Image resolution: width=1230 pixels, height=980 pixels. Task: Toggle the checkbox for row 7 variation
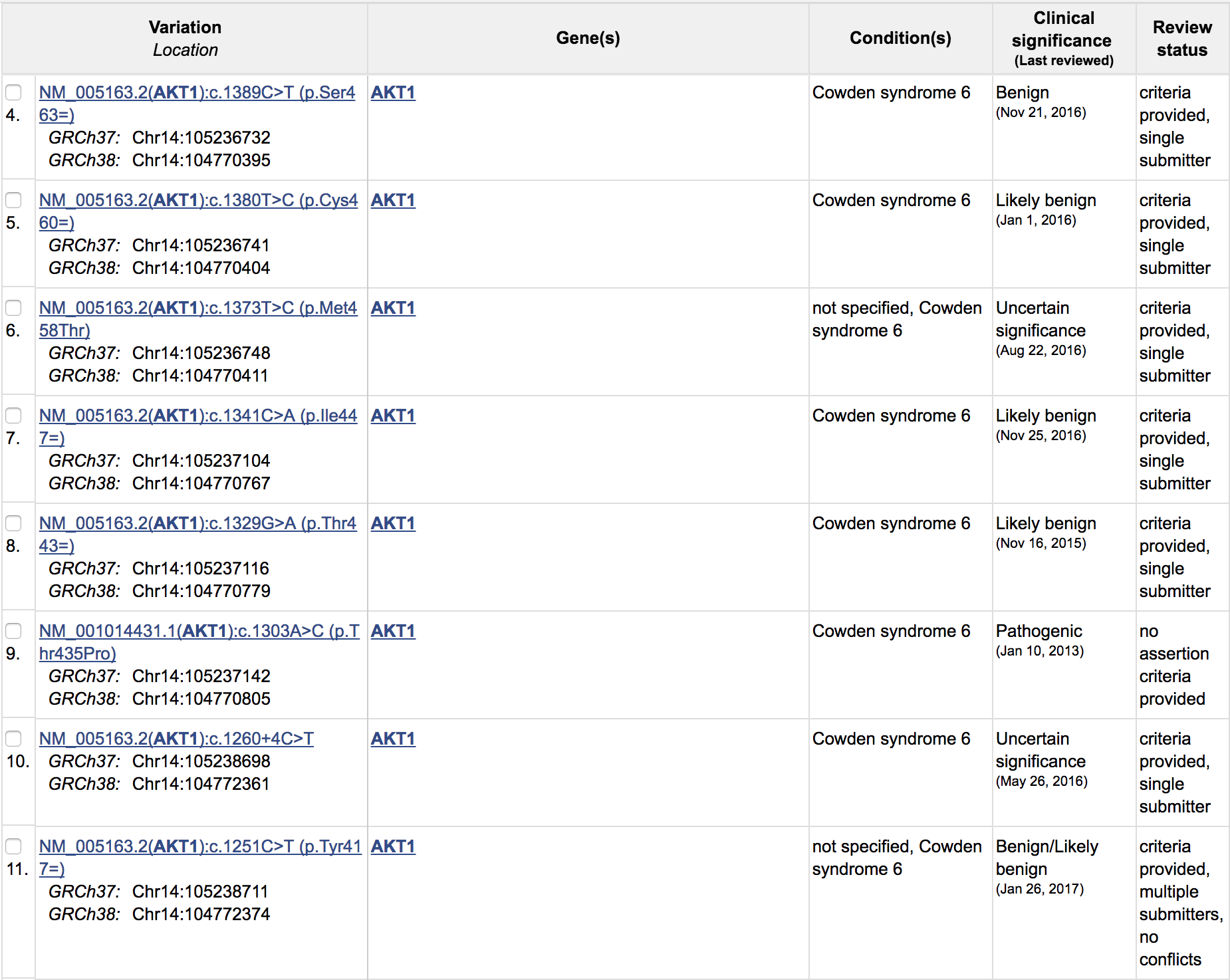13,416
